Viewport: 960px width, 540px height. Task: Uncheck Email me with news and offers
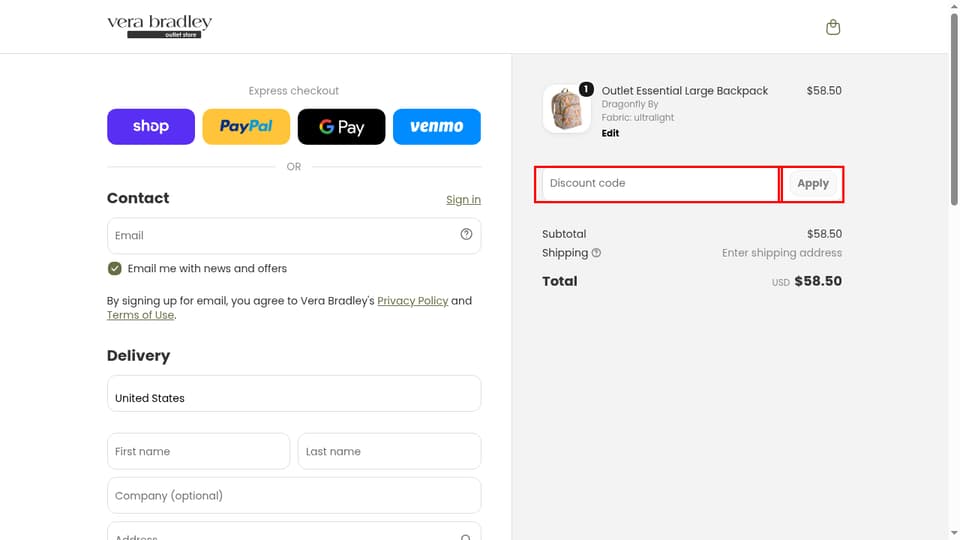[114, 269]
